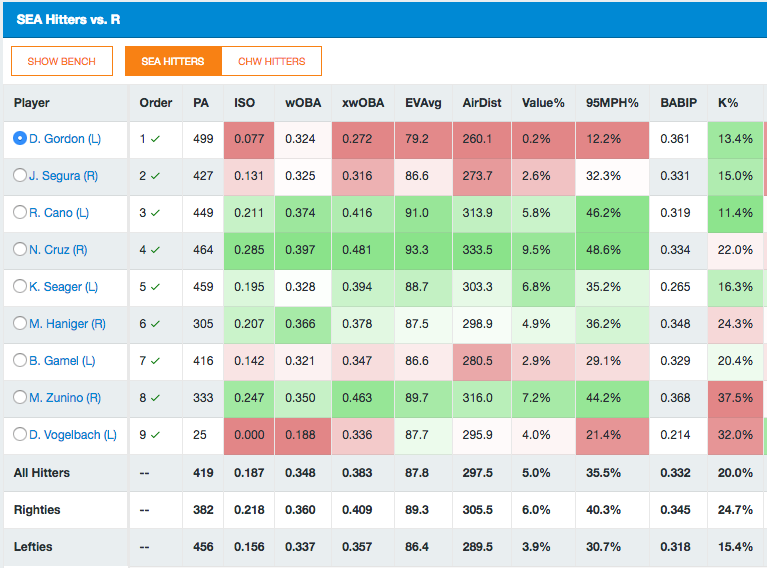Viewport: 767px width, 568px height.
Task: Click M. Zunino BABIP value 0.368
Action: 676,398
